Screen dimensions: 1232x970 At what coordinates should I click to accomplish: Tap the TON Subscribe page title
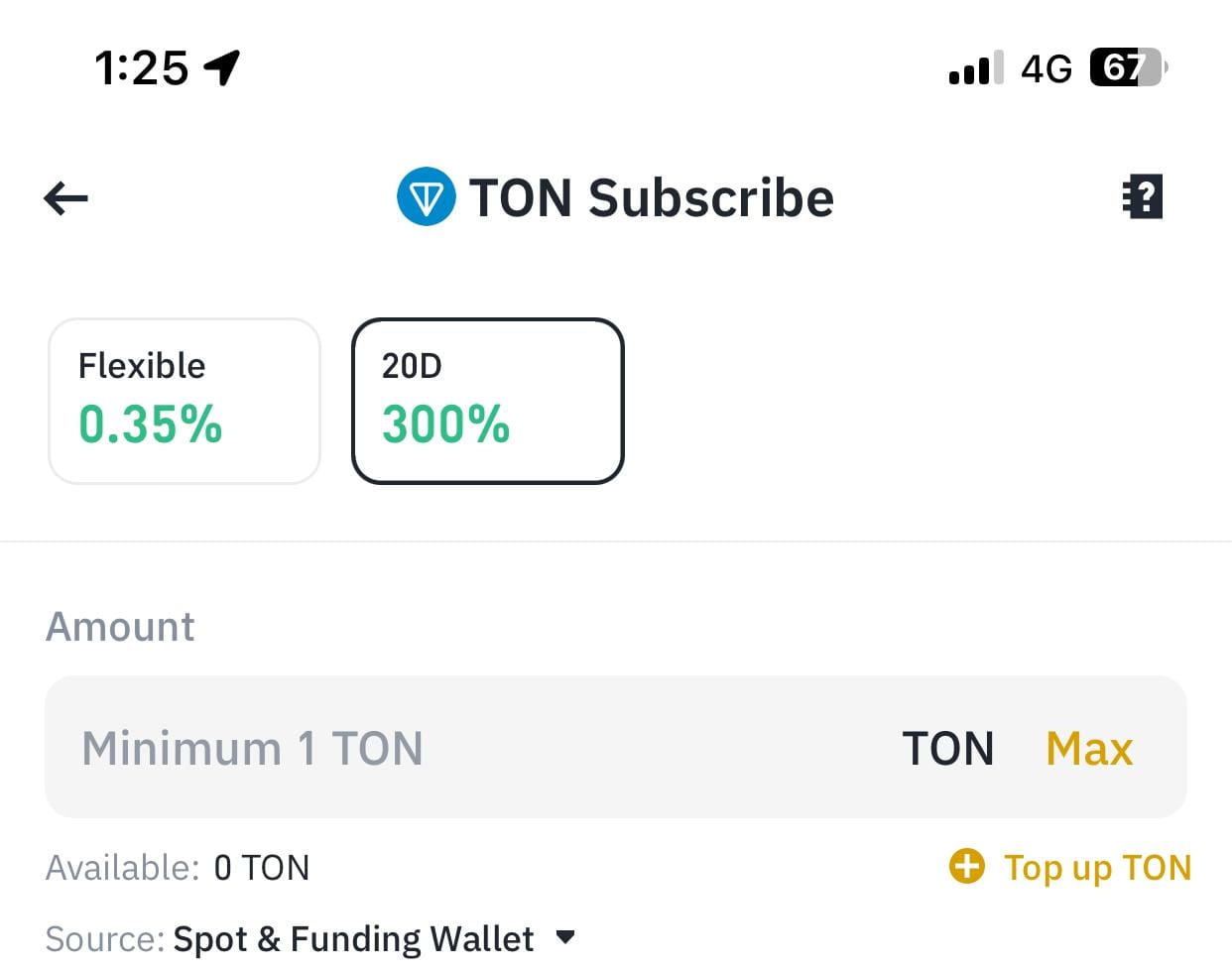[x=651, y=197]
